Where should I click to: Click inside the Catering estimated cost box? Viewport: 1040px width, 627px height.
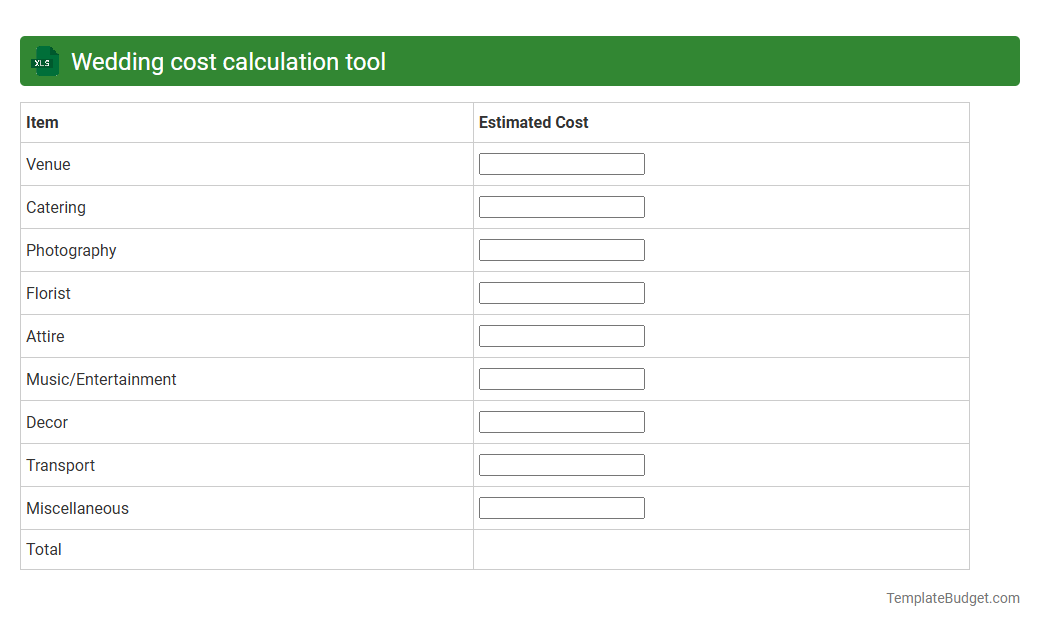(561, 206)
